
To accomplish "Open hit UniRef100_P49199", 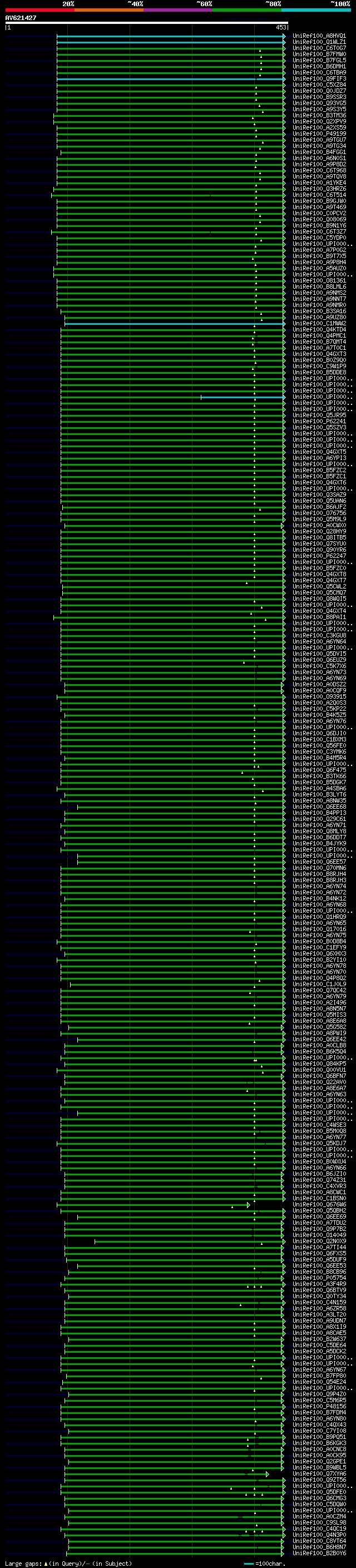I will pos(319,133).
